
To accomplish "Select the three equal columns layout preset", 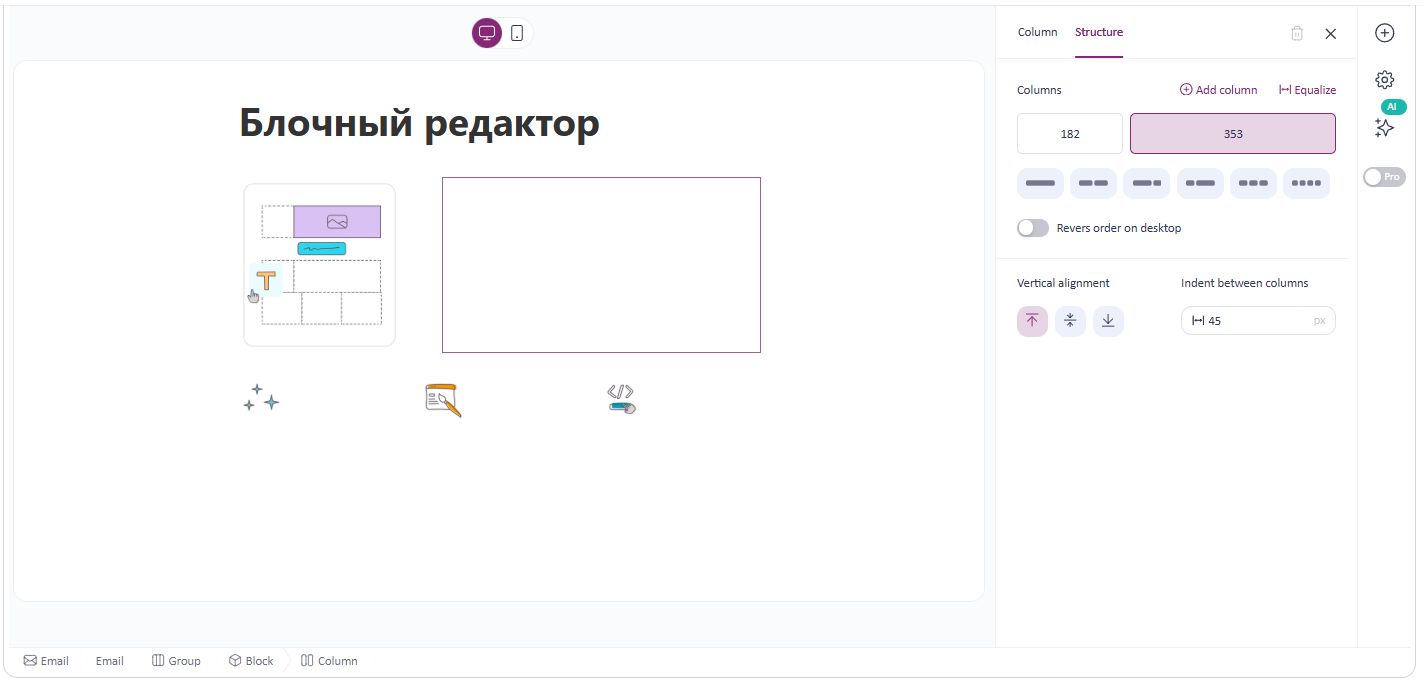I will (1253, 183).
